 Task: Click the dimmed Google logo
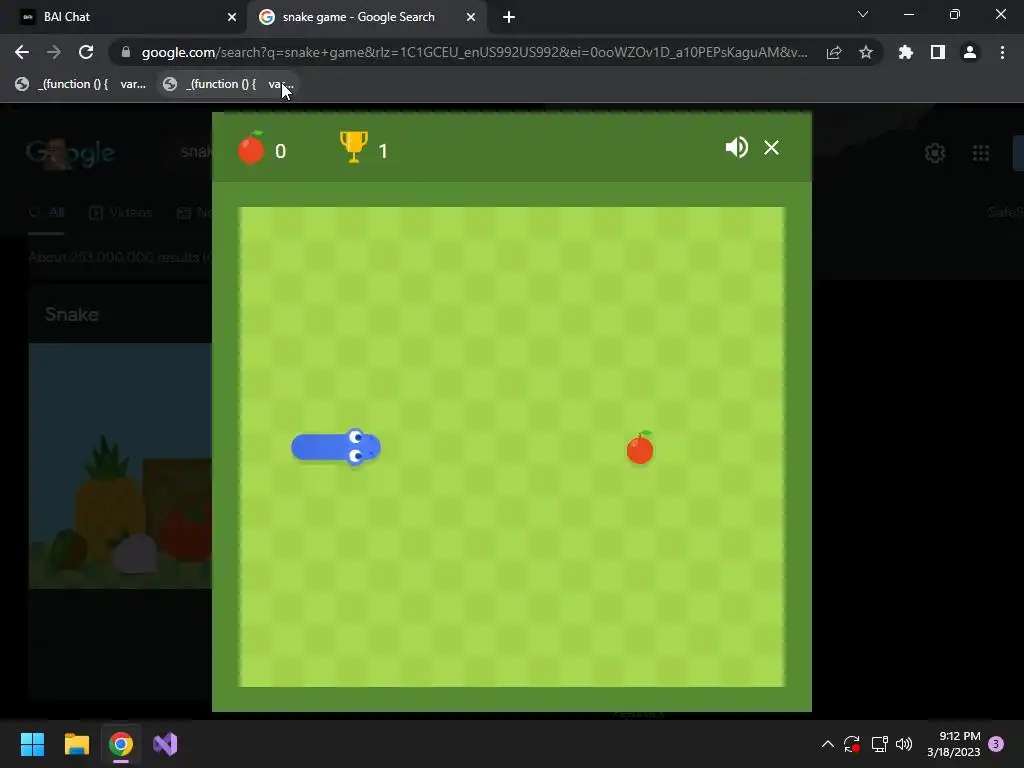click(71, 153)
